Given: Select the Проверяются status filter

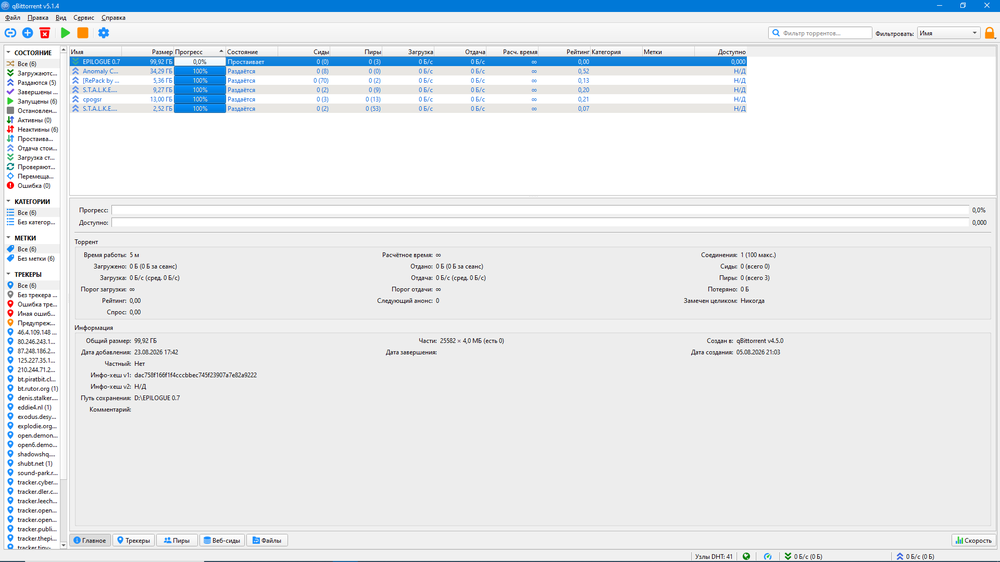Looking at the screenshot, I should (32, 166).
